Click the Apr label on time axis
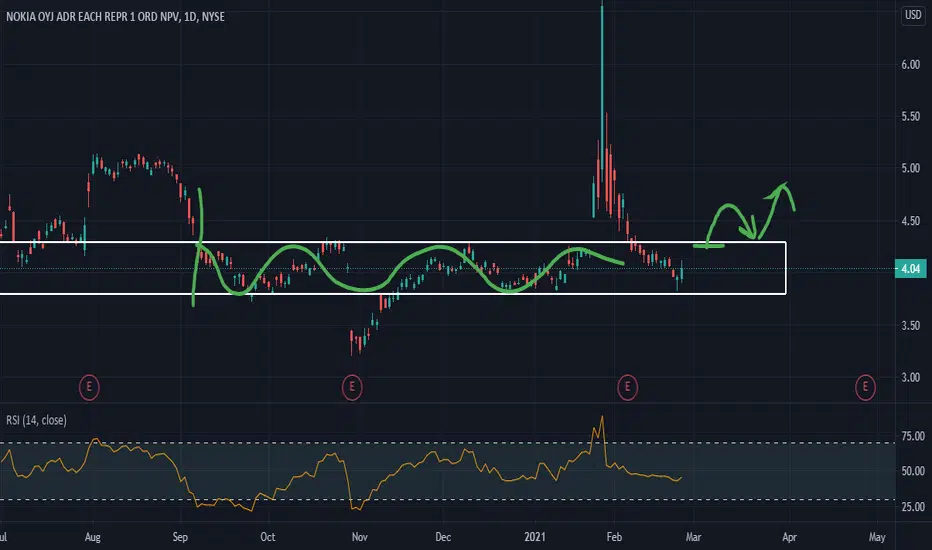Viewport: 932px width, 550px height. coord(789,538)
